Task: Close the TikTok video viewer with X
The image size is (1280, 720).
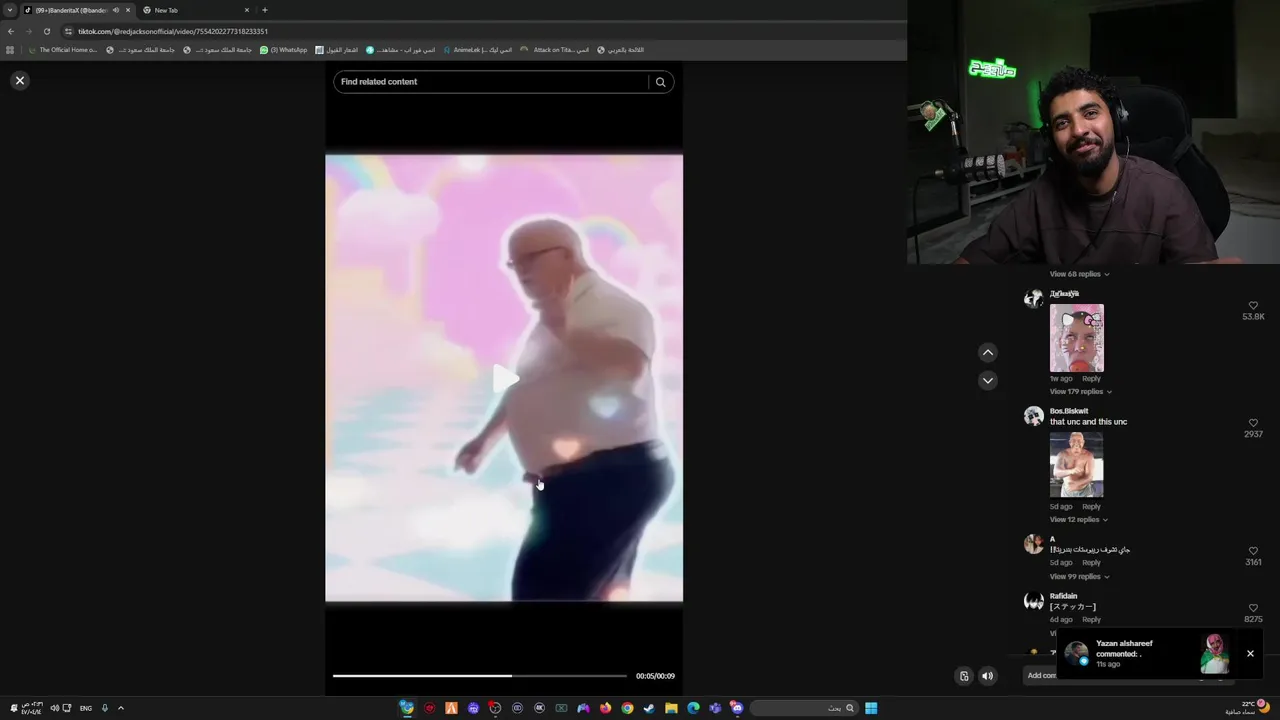Action: [x=20, y=80]
